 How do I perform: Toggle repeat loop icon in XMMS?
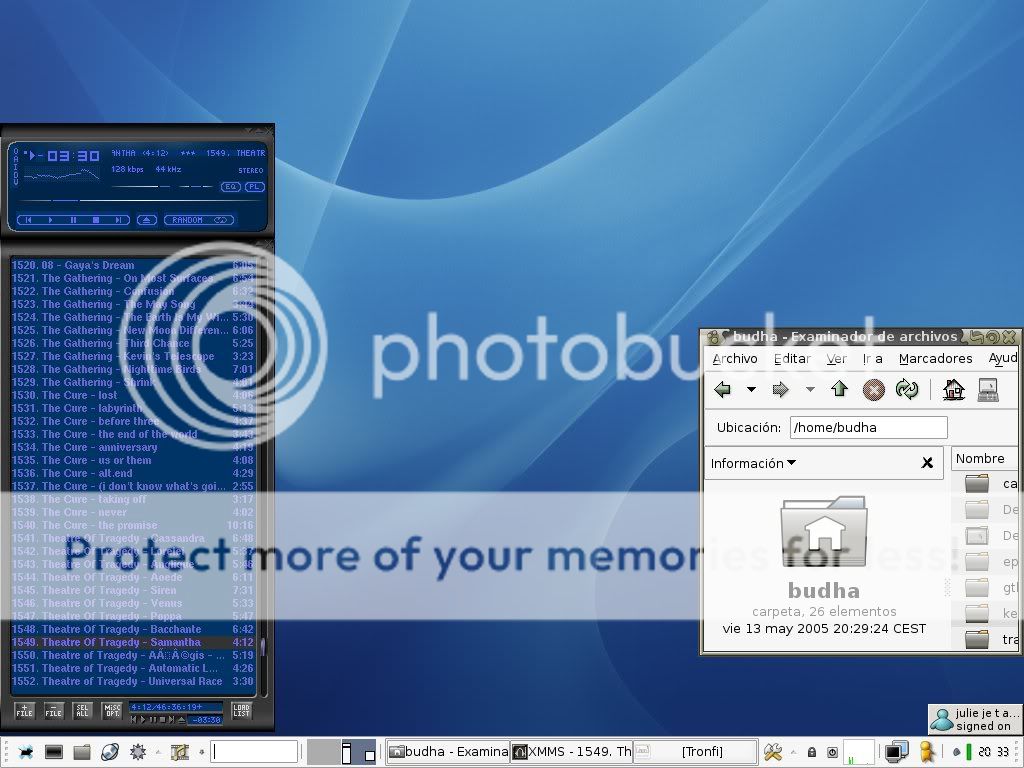221,220
